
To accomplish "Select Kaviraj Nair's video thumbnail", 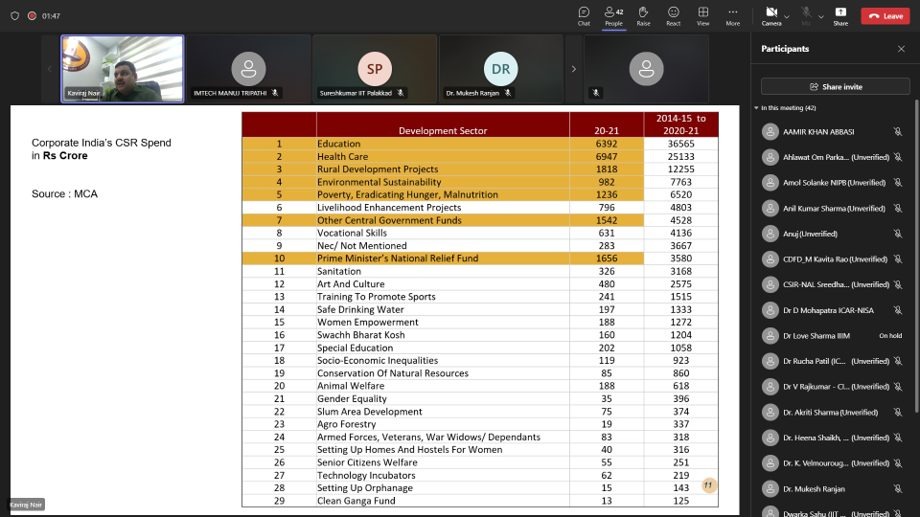I will (x=122, y=69).
